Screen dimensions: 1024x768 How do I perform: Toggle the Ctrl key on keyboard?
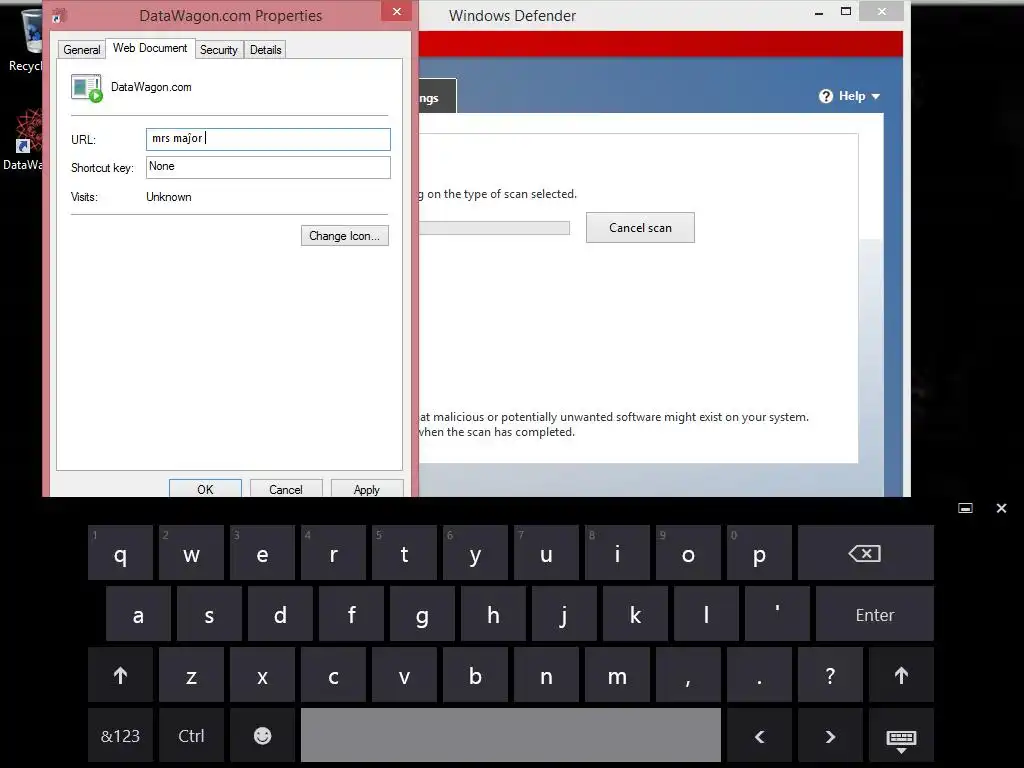191,735
